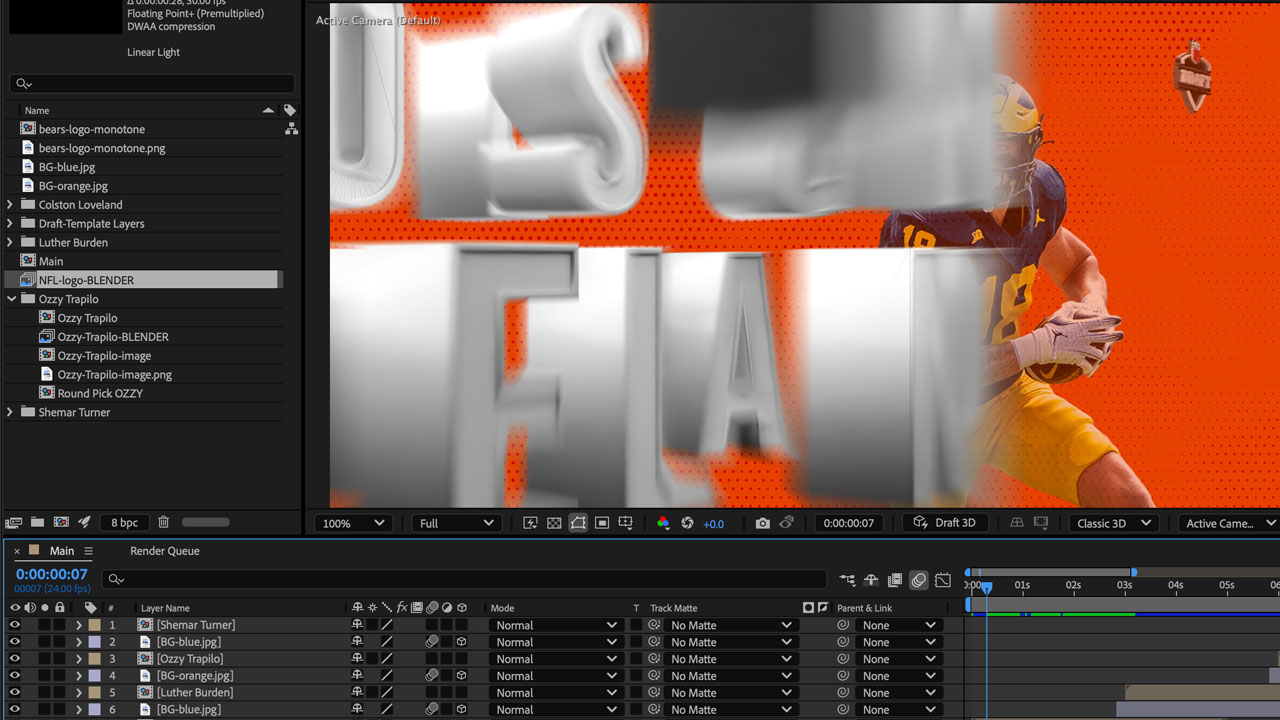The height and width of the screenshot is (720, 1280).
Task: Hide the Shemar Turner layer
Action: click(x=15, y=625)
